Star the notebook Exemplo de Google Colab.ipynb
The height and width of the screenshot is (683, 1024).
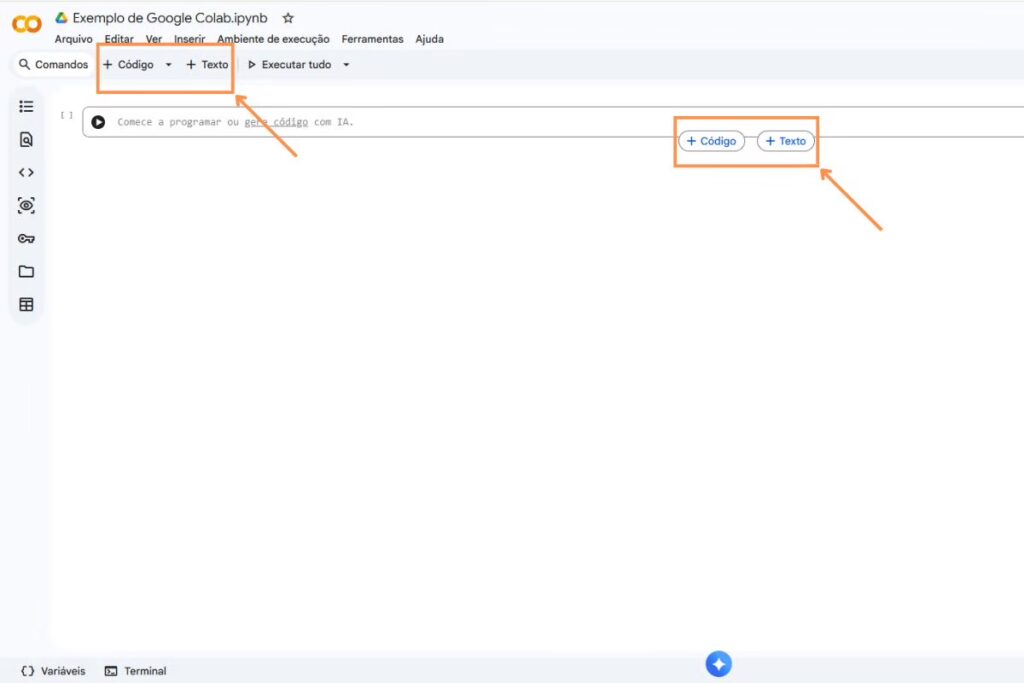pyautogui.click(x=287, y=17)
